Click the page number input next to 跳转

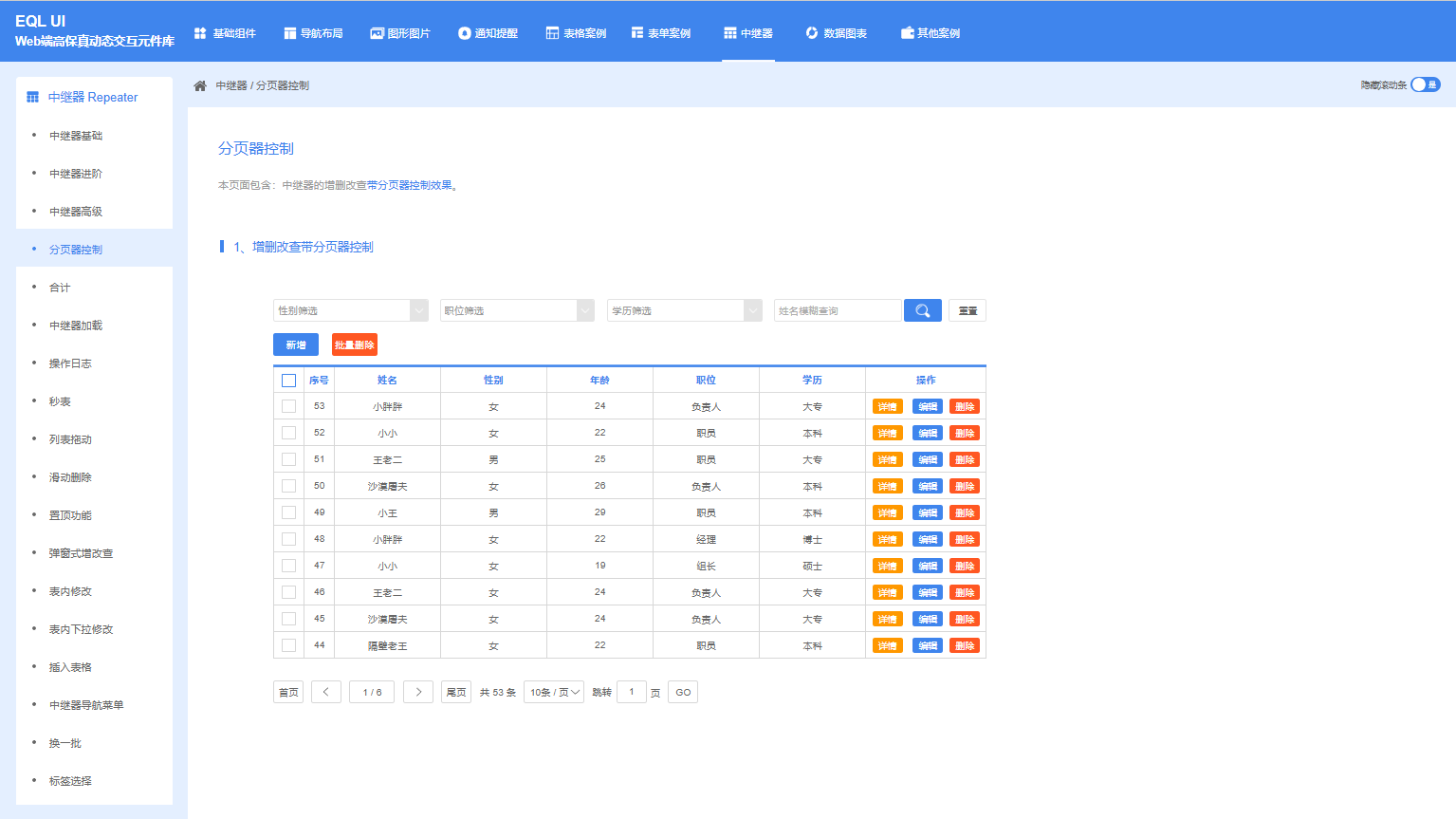coord(631,691)
